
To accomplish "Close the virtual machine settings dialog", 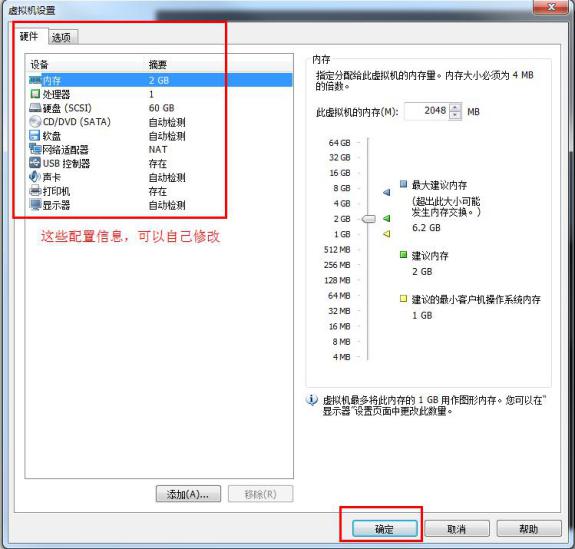I will pyautogui.click(x=552, y=7).
